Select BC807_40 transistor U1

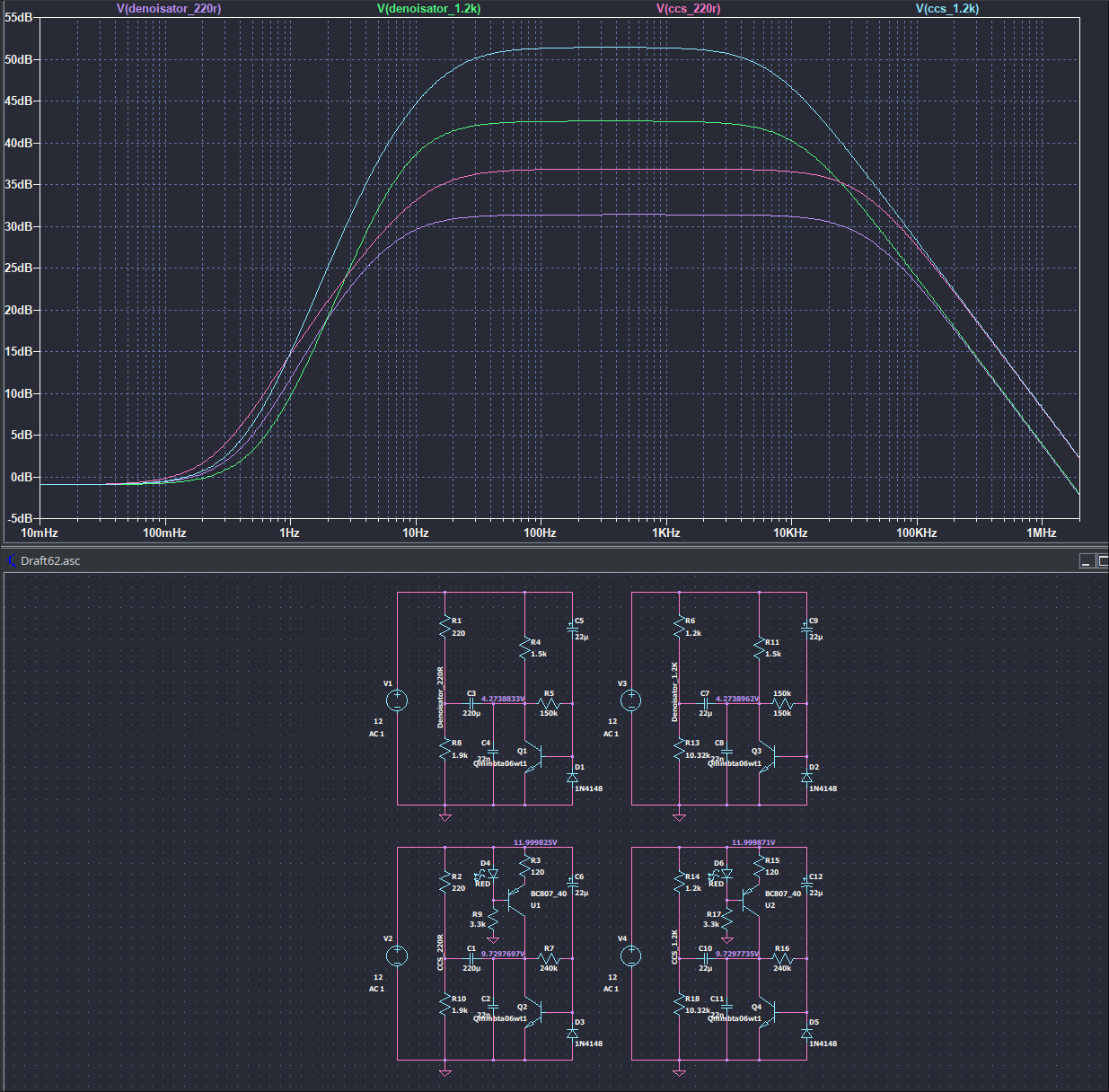tap(515, 899)
